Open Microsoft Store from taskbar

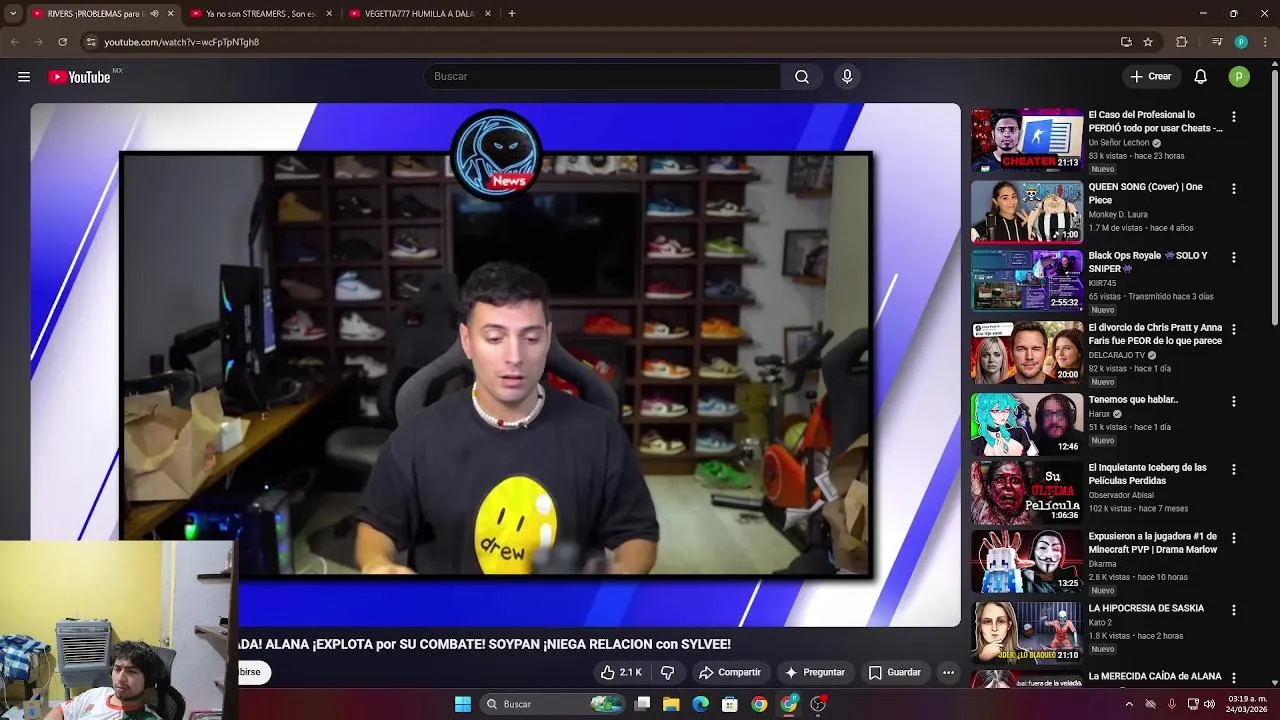pos(730,704)
